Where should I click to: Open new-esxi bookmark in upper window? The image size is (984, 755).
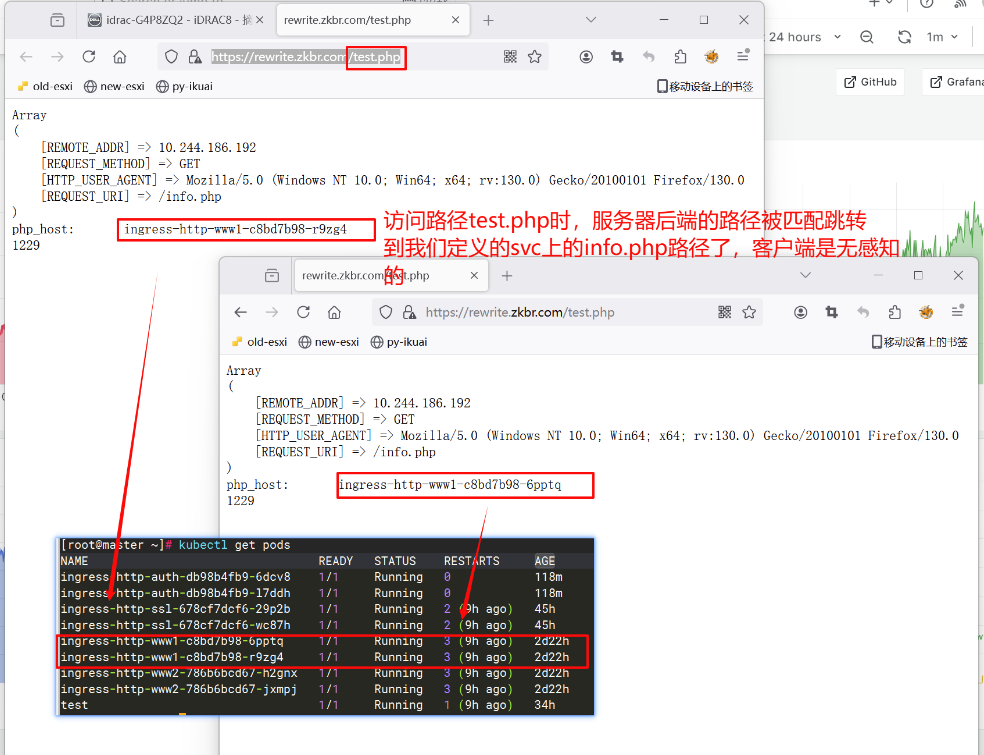(x=115, y=87)
